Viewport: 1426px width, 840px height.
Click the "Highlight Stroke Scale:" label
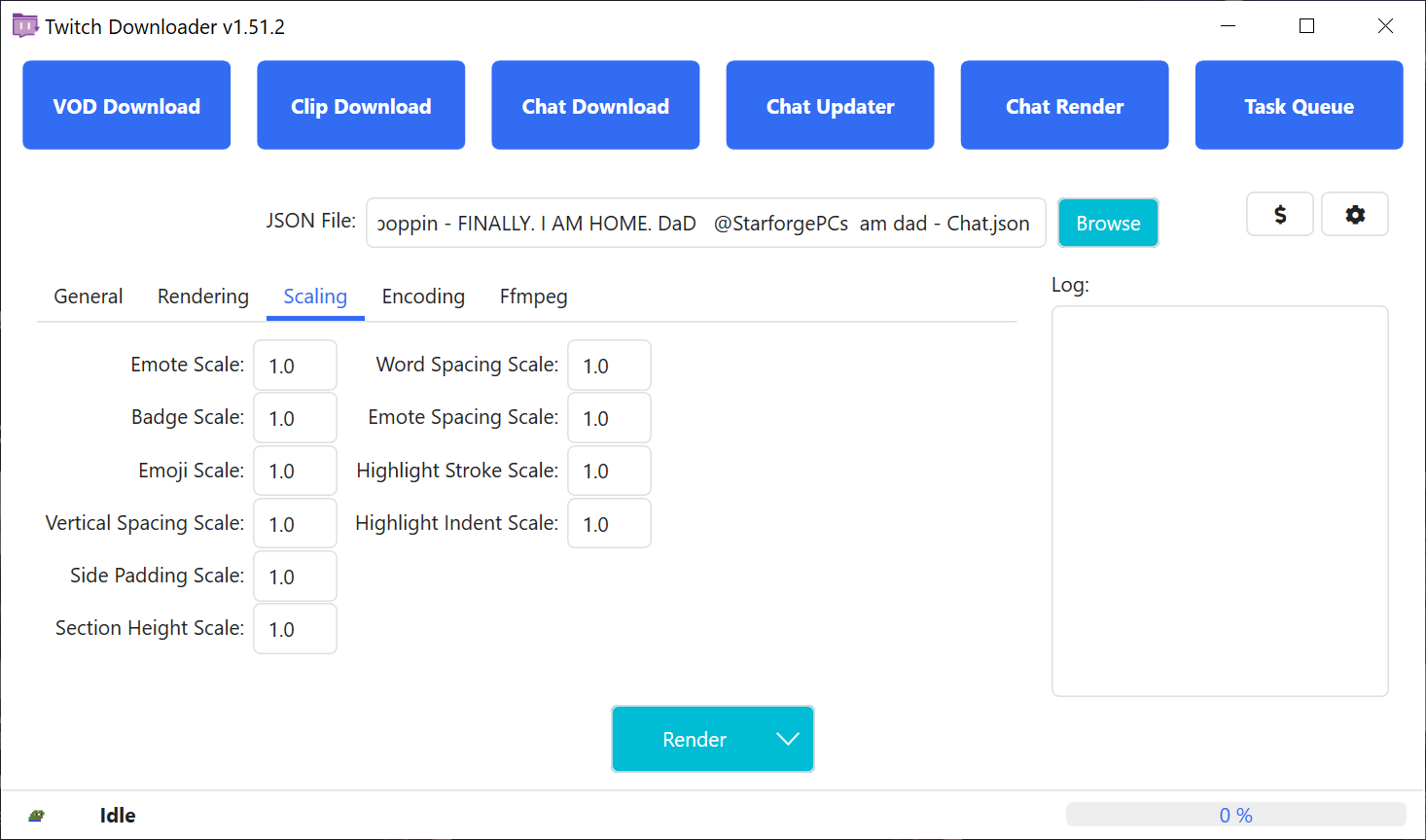coord(457,471)
